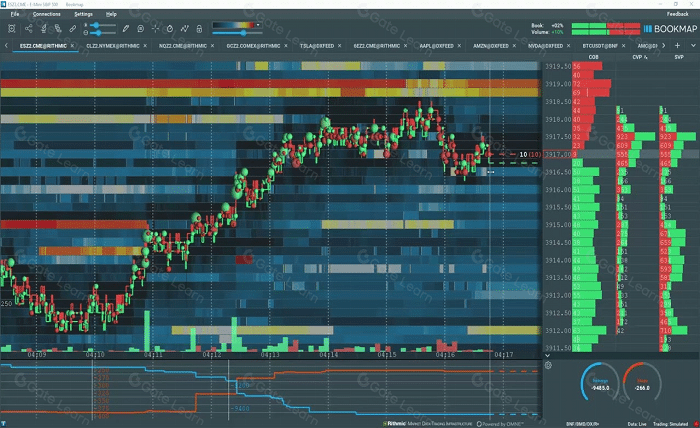Click the Feedback link
Image resolution: width=700 pixels, height=428 pixels.
click(x=677, y=14)
